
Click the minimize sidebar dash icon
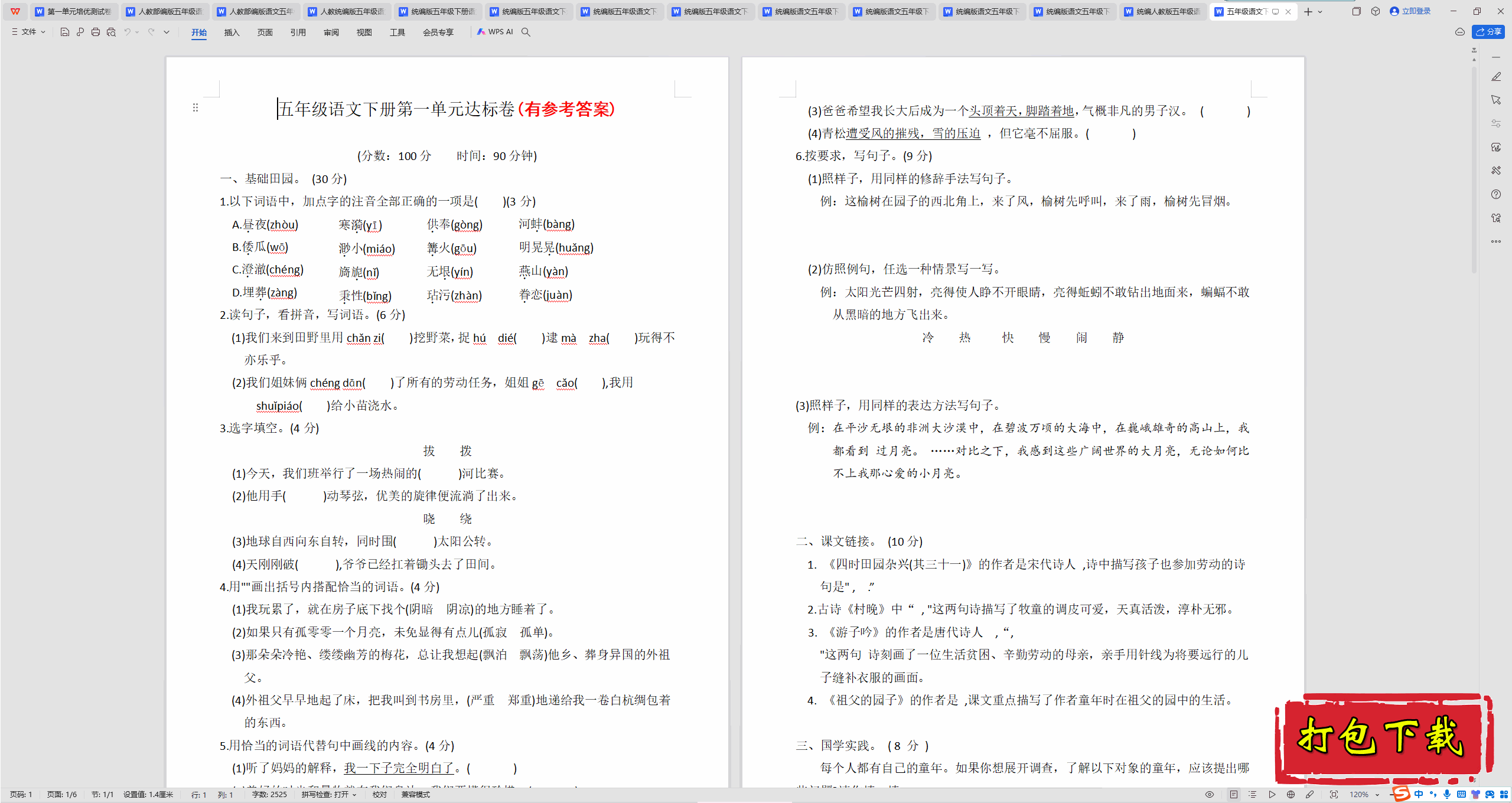(1496, 57)
